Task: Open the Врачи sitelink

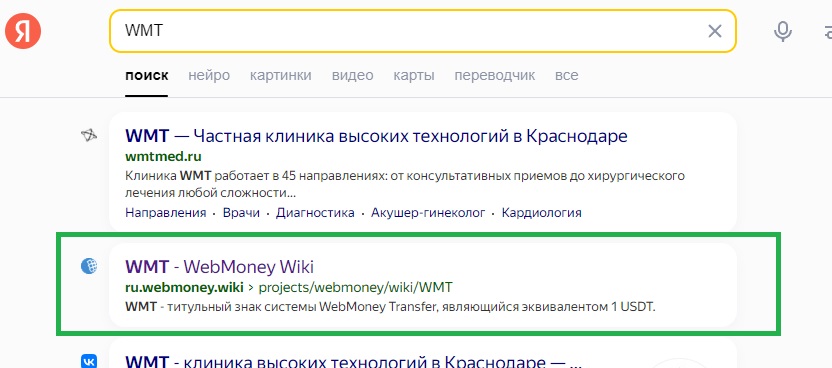Action: click(241, 213)
